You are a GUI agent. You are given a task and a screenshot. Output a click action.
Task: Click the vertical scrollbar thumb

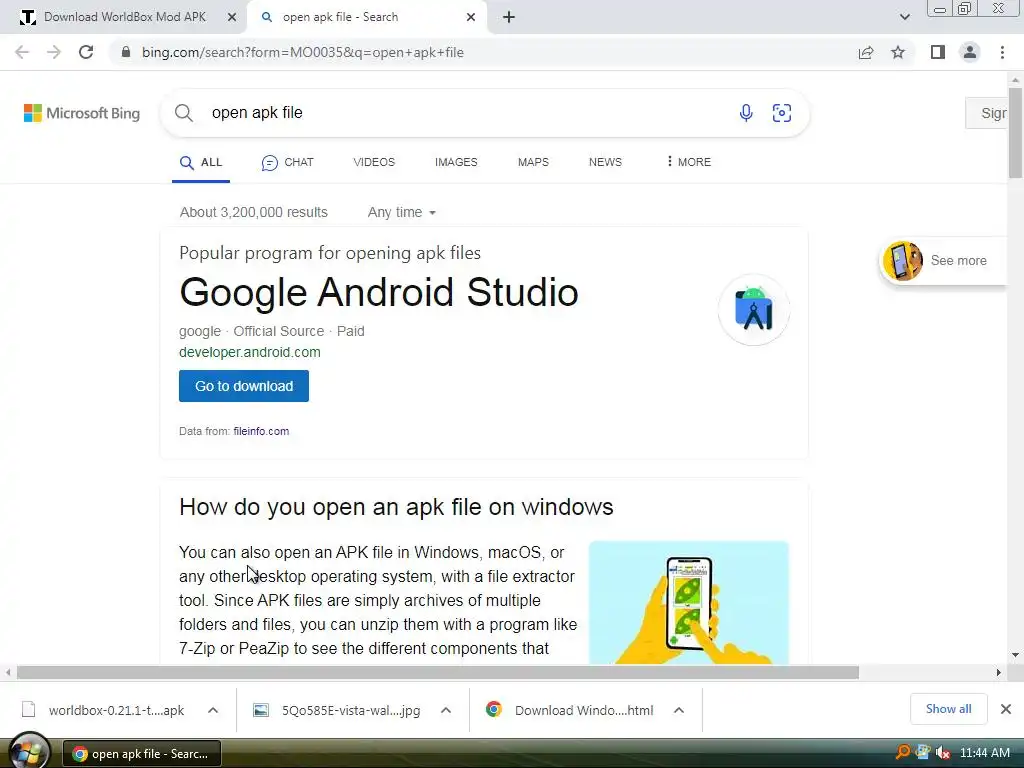(1015, 133)
